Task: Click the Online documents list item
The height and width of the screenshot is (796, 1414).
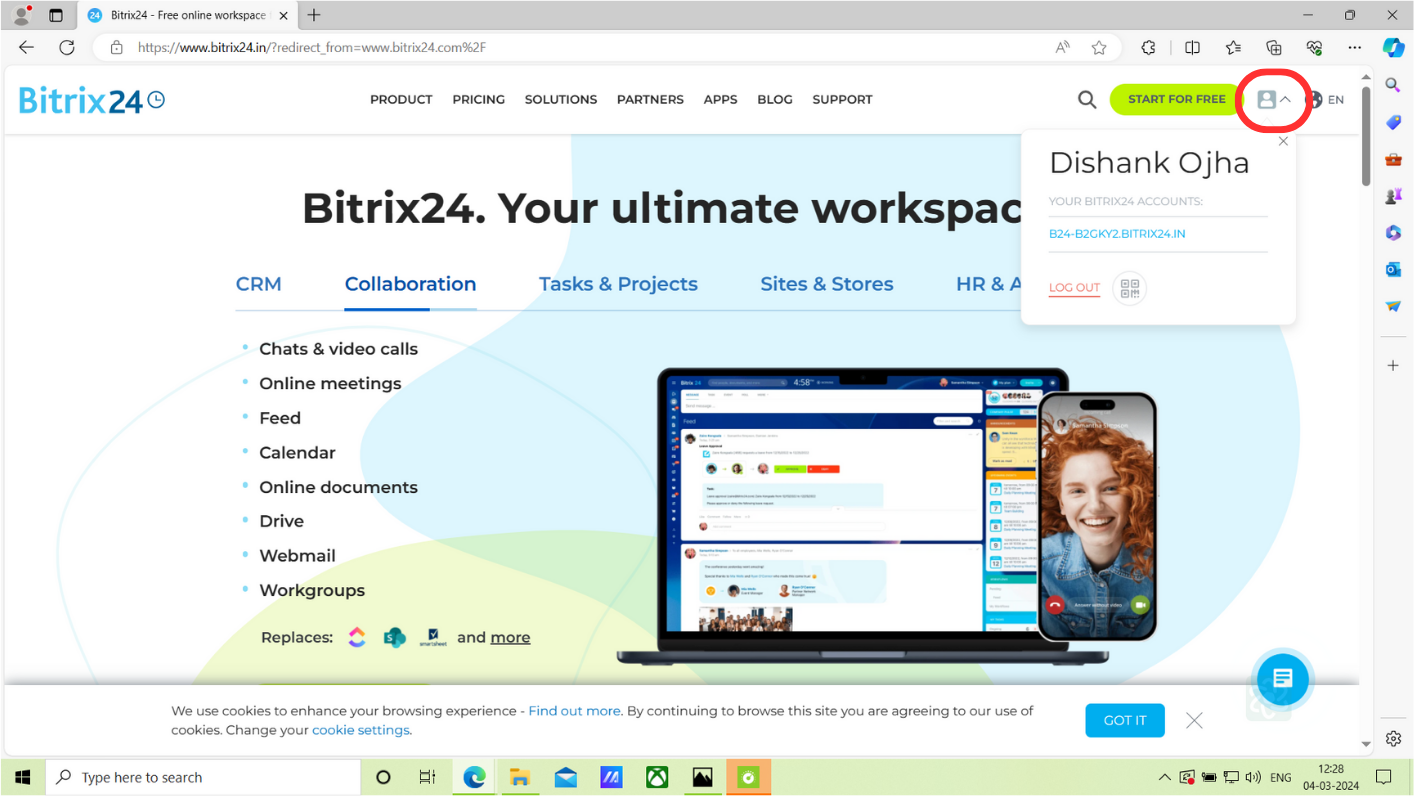Action: coord(338,487)
